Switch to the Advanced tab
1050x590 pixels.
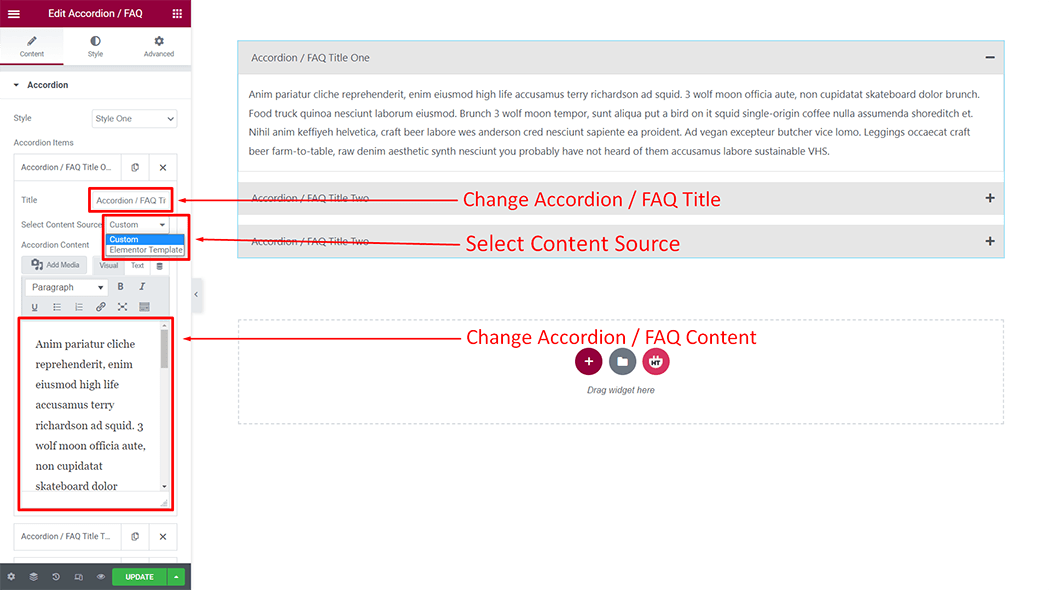[x=158, y=46]
